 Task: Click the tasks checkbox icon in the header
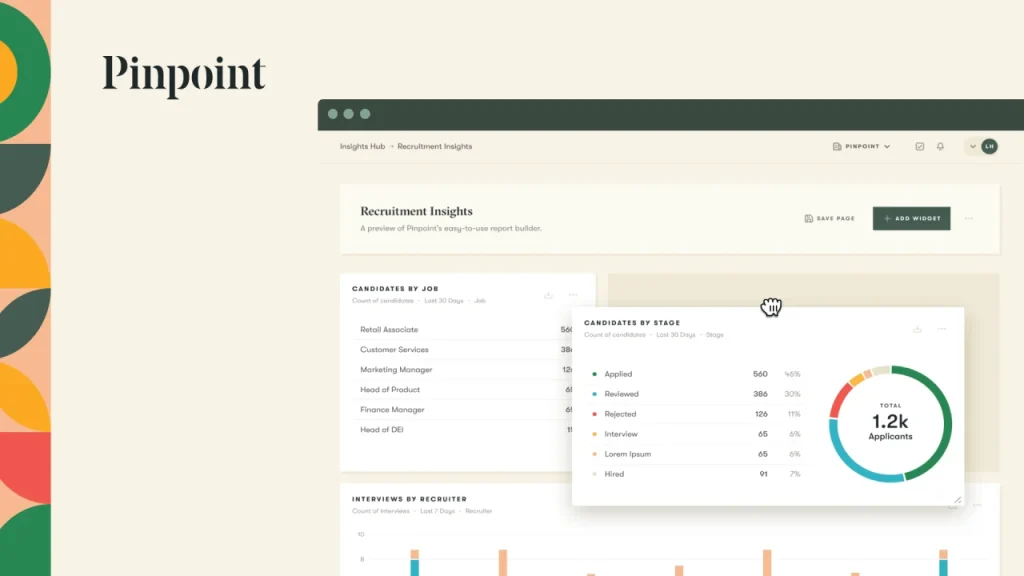[919, 146]
